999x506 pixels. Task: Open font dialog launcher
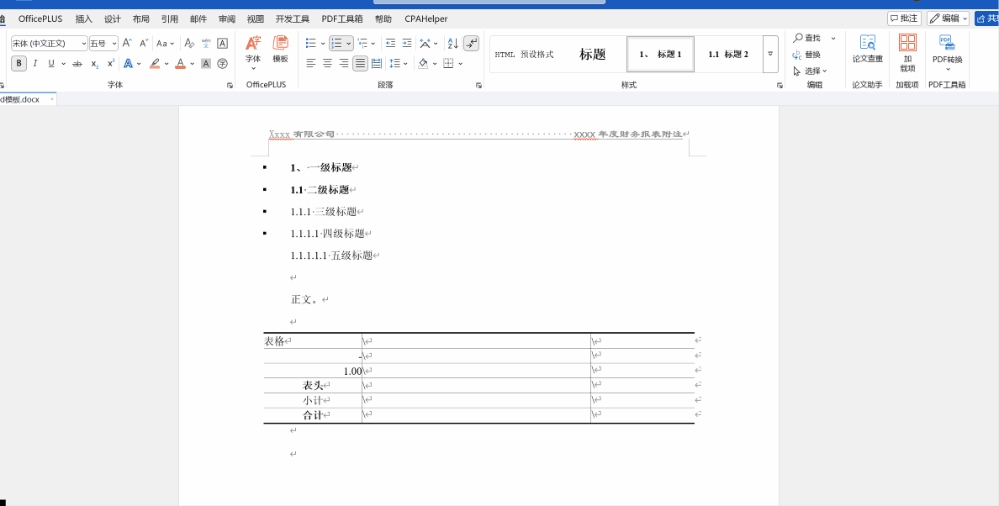tap(230, 85)
